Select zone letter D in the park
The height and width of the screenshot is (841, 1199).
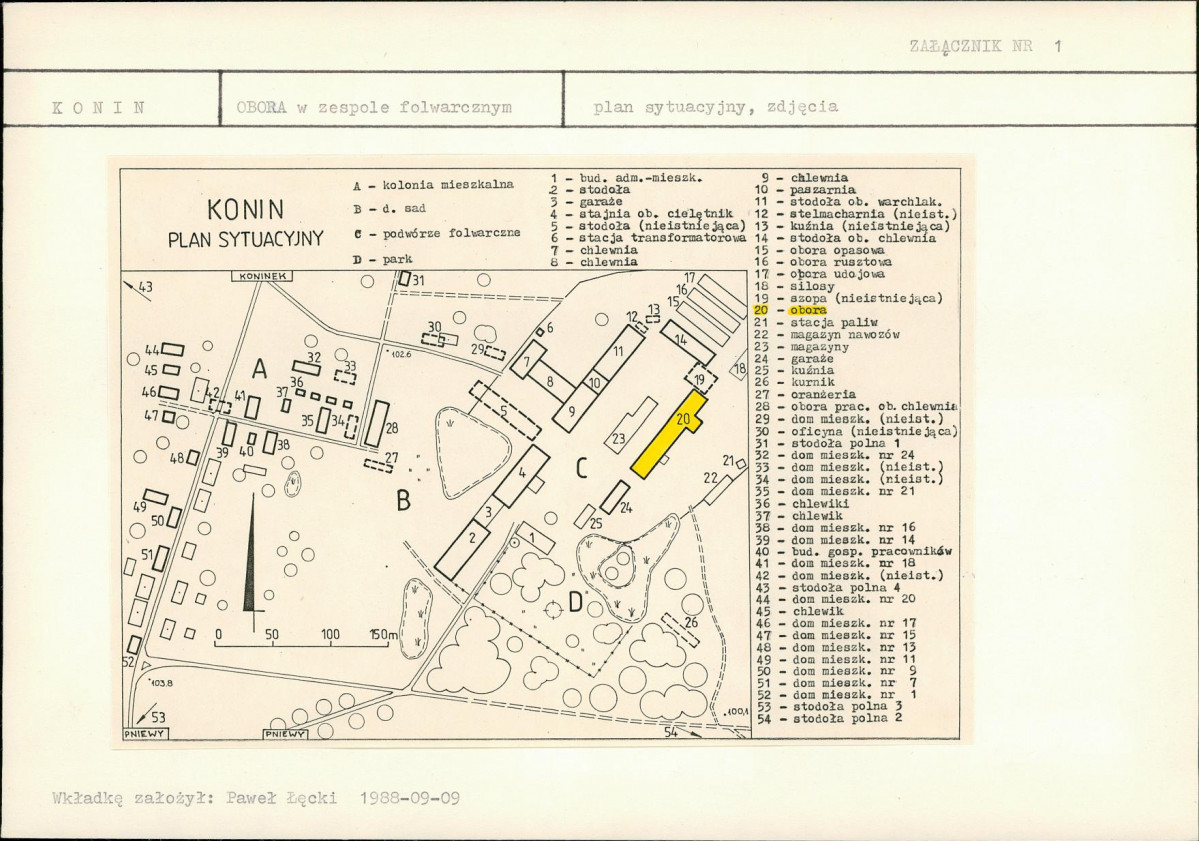[x=577, y=603]
